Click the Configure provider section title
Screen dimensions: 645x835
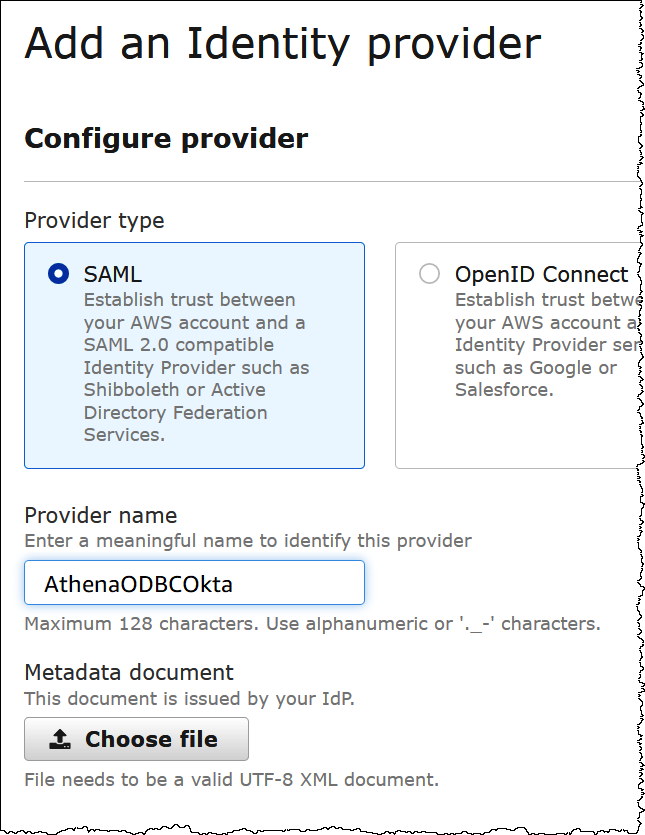point(165,139)
